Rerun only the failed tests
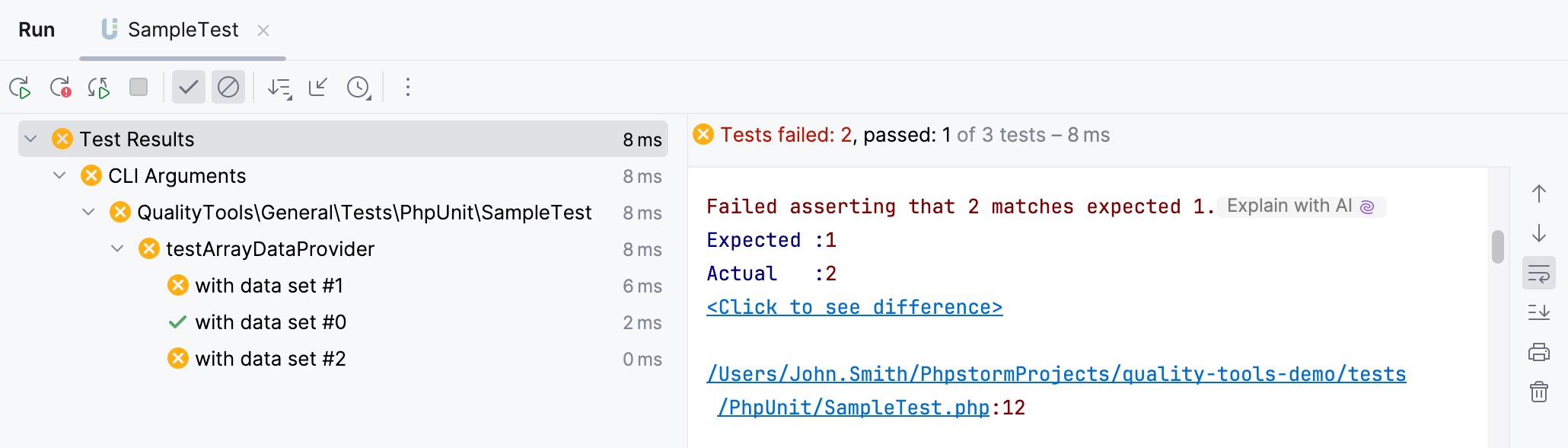1568x448 pixels. coord(61,87)
